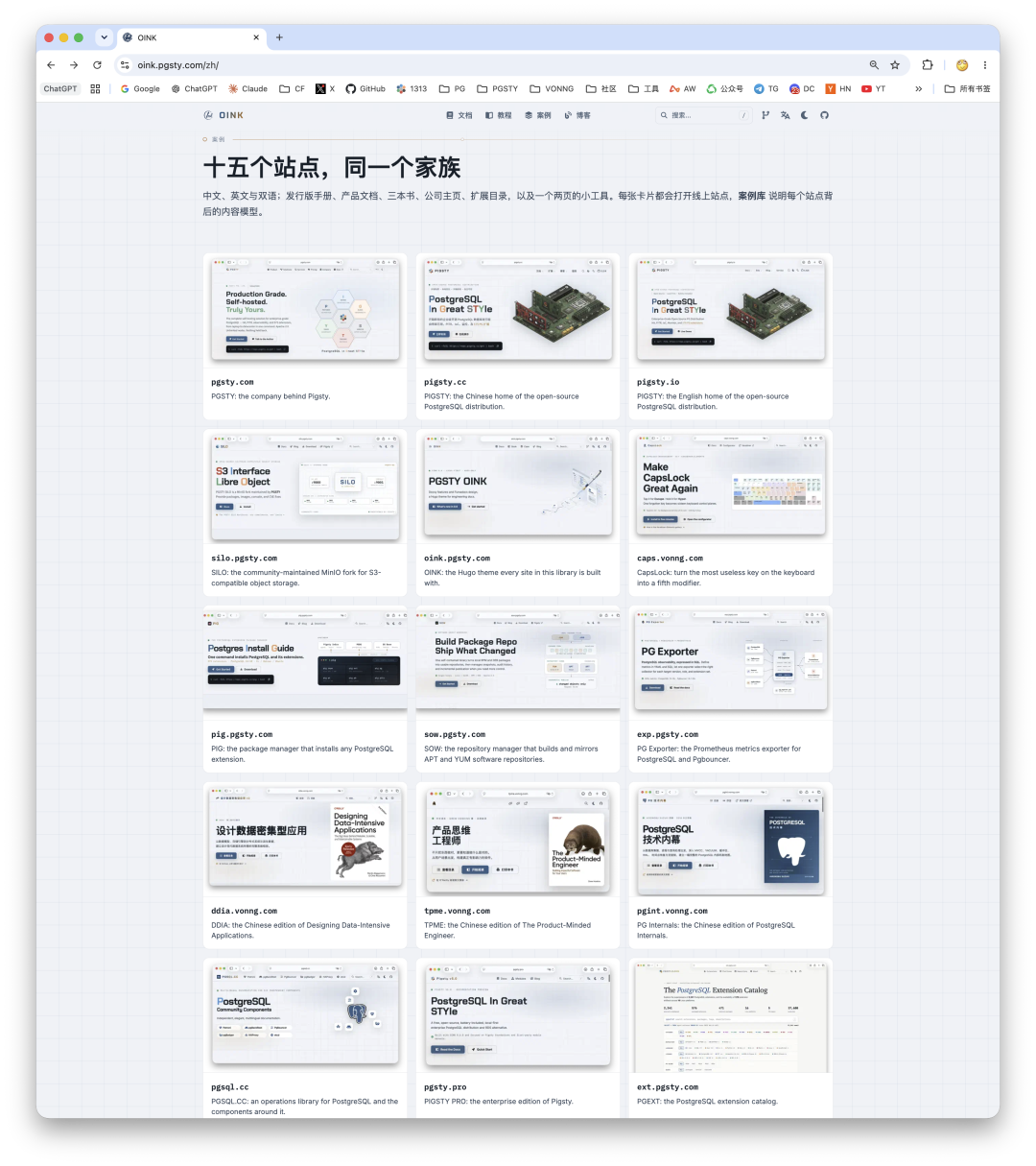
Task: Open the 博客 navigation item
Action: coord(577,115)
